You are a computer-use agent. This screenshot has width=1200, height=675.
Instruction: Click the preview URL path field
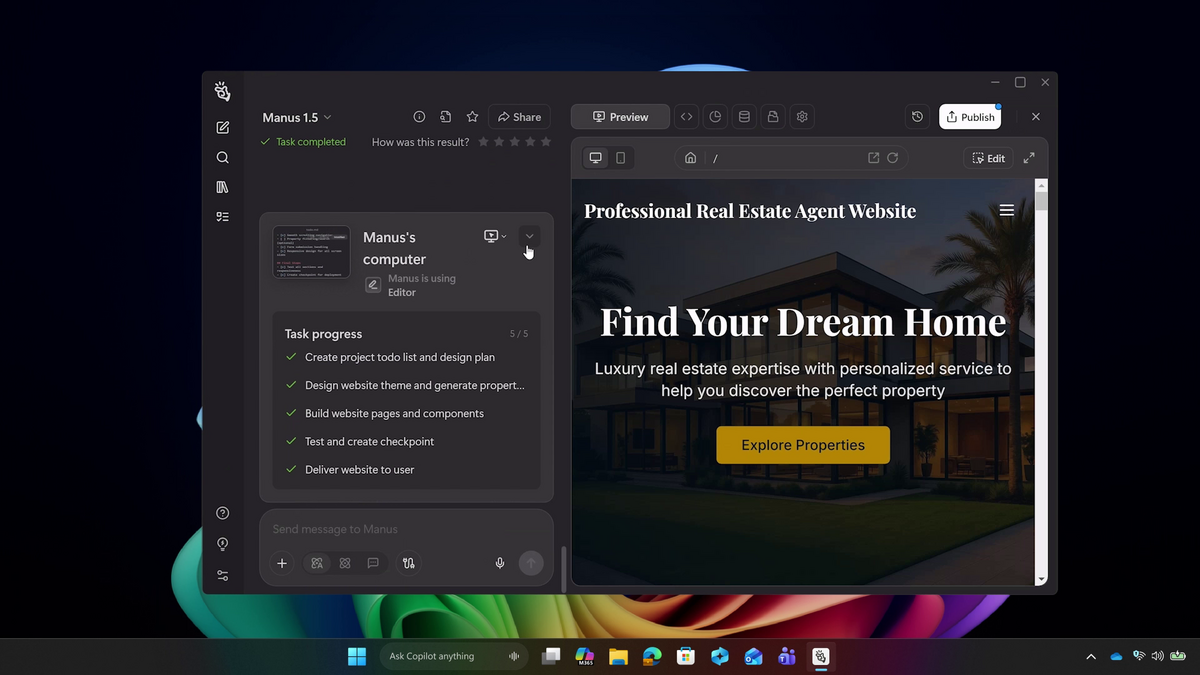(785, 158)
